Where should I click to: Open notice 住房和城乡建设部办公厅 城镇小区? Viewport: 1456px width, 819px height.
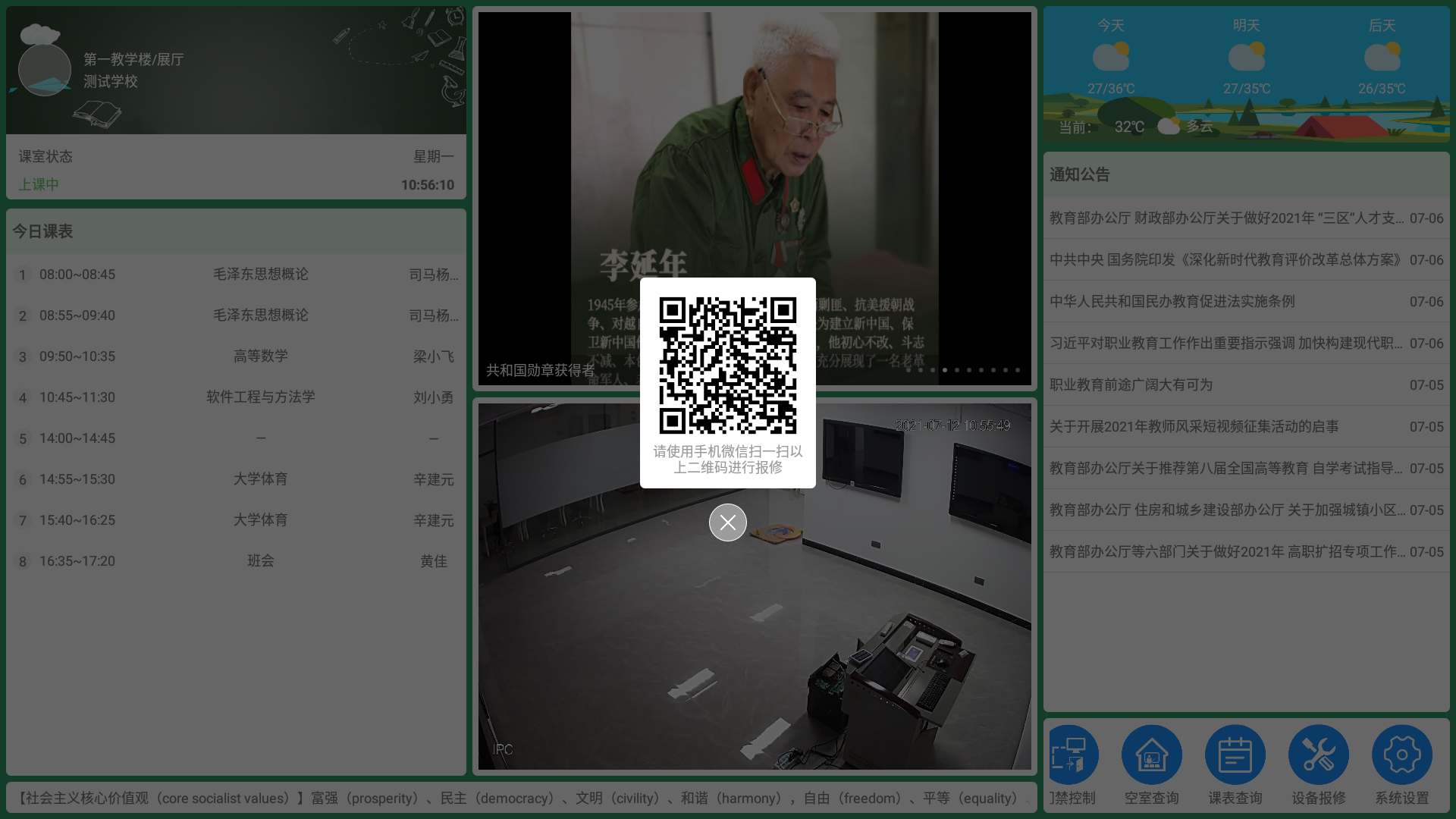pos(1246,510)
